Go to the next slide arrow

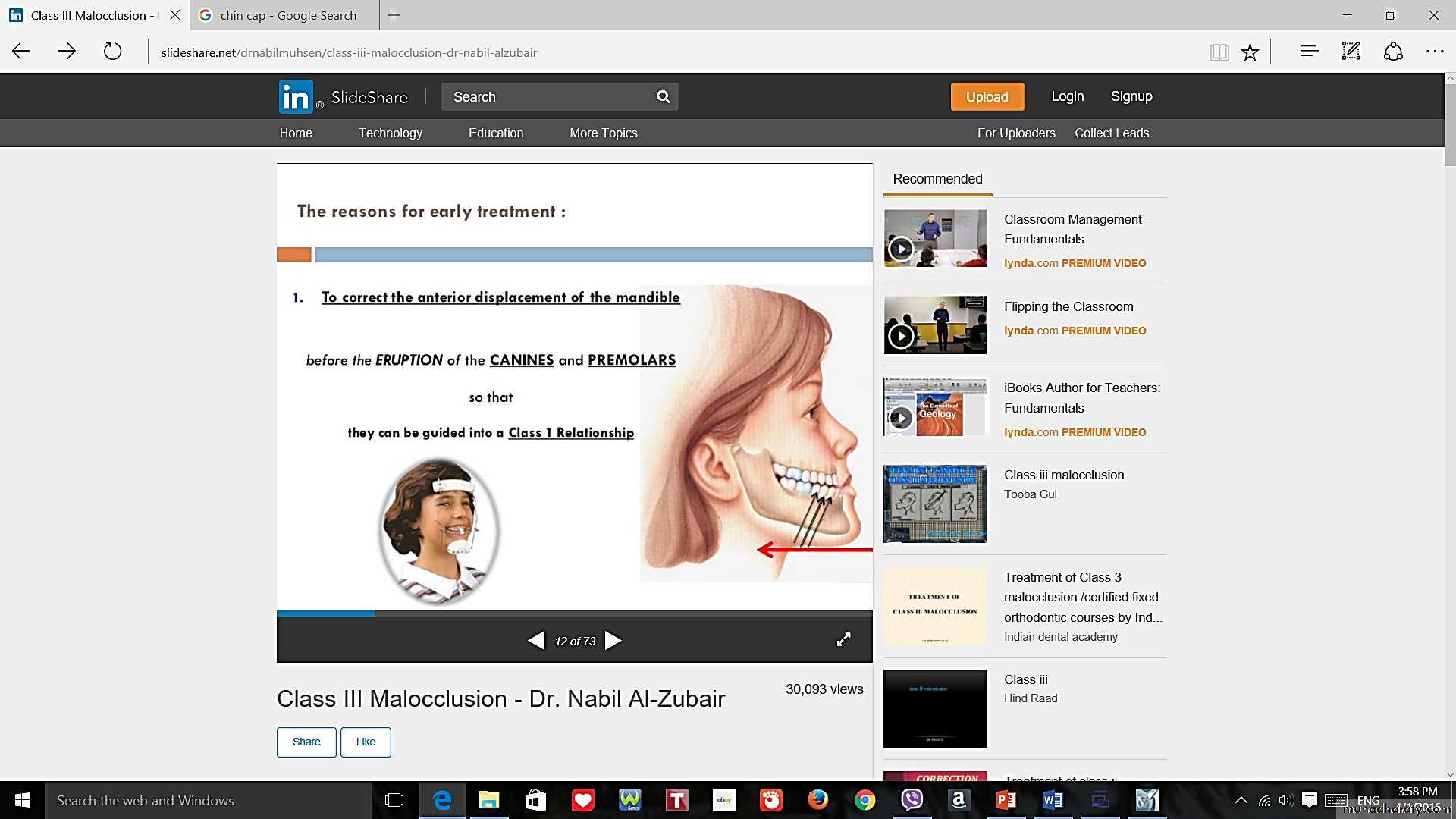pos(613,641)
